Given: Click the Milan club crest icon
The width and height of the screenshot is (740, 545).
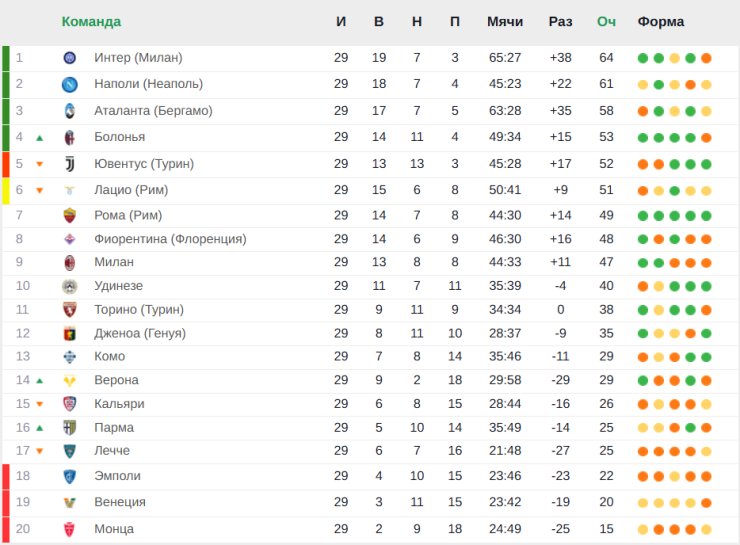Looking at the screenshot, I should pos(69,262).
